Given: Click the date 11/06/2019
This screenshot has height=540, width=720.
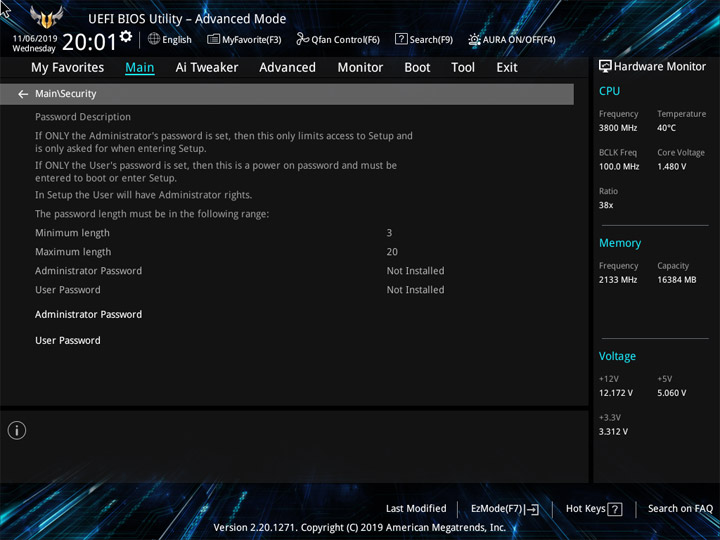Looking at the screenshot, I should 35,39.
